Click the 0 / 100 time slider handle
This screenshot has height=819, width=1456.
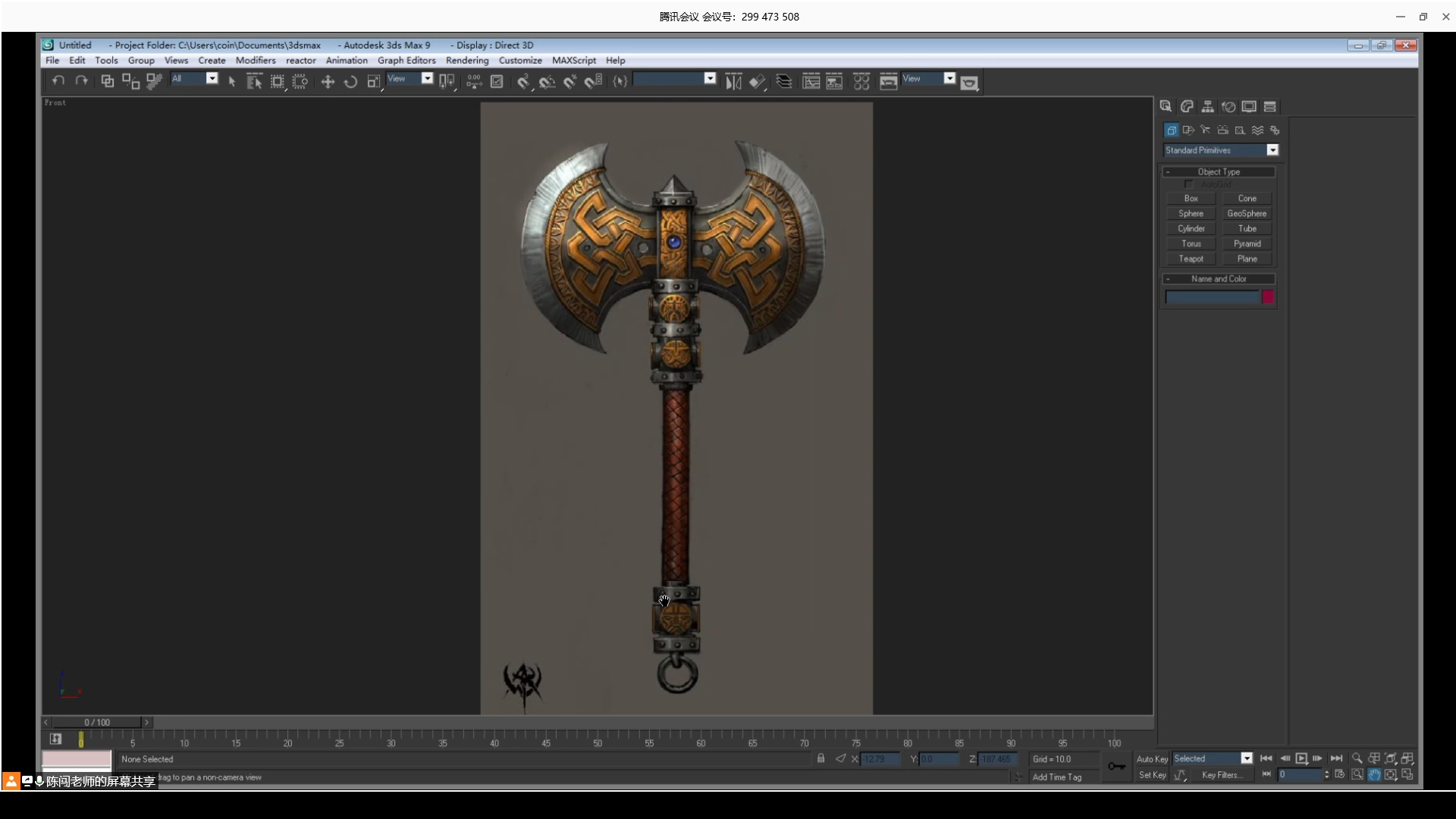click(96, 723)
